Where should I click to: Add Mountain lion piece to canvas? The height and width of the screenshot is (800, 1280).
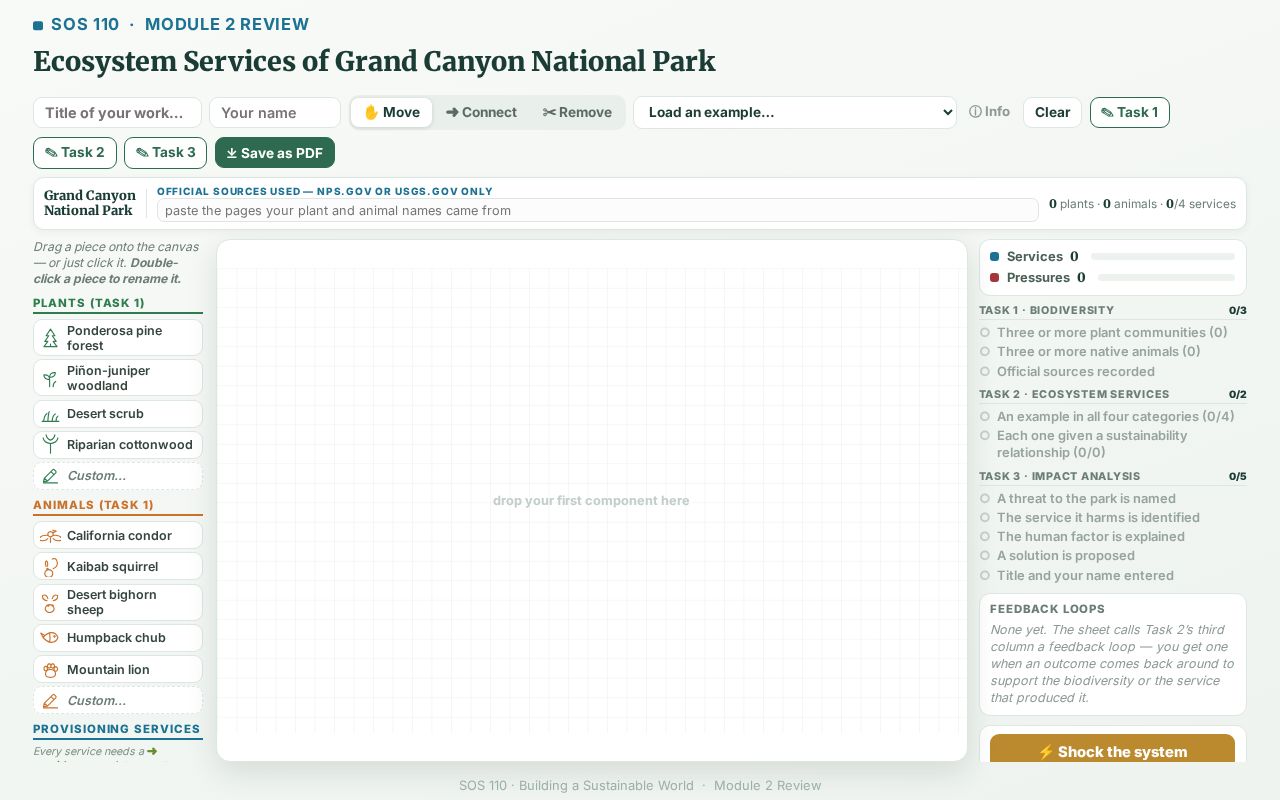tap(118, 670)
